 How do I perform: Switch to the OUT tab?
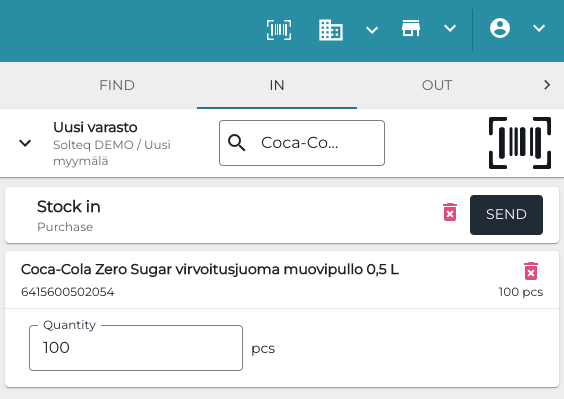(x=437, y=85)
